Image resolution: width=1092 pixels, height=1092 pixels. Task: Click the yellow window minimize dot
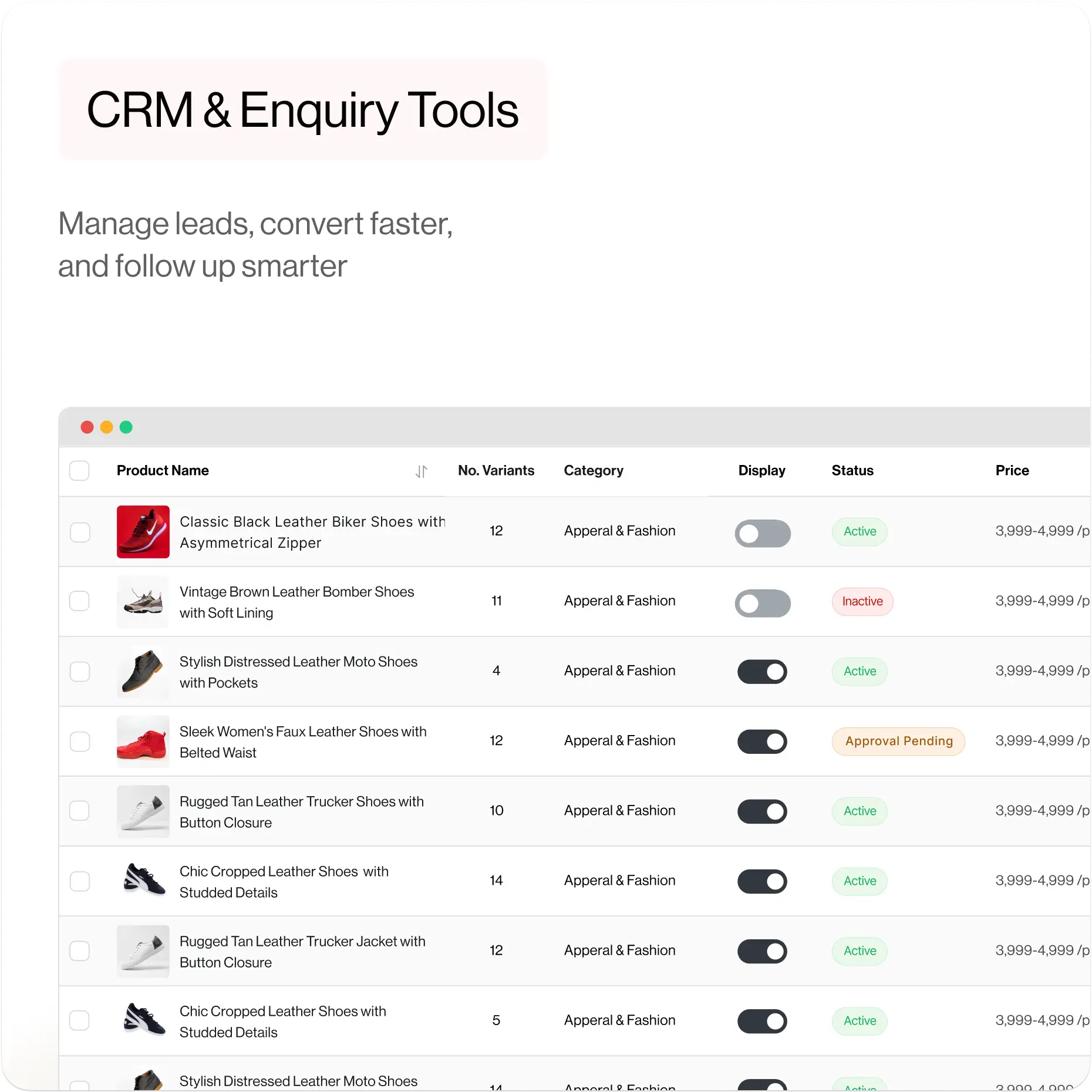pyautogui.click(x=106, y=427)
